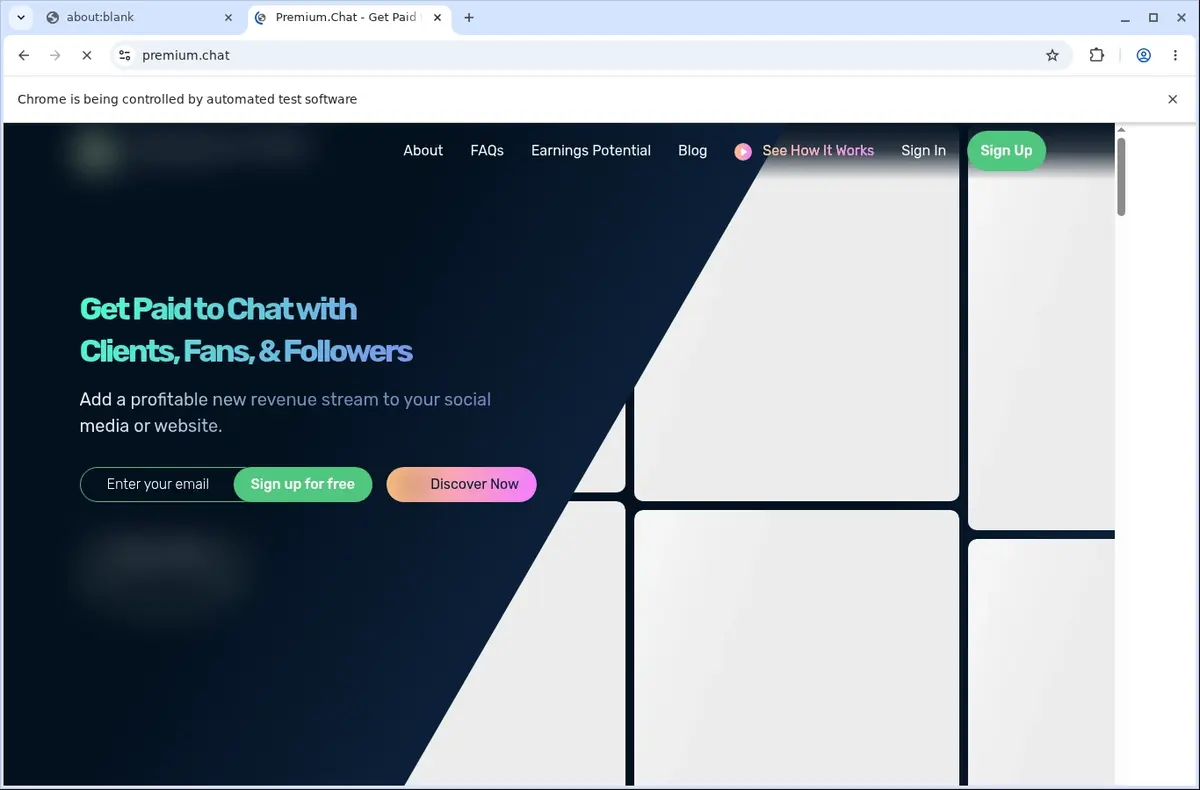Open Chrome's three-dot menu
The image size is (1200, 790).
pyautogui.click(x=1173, y=55)
